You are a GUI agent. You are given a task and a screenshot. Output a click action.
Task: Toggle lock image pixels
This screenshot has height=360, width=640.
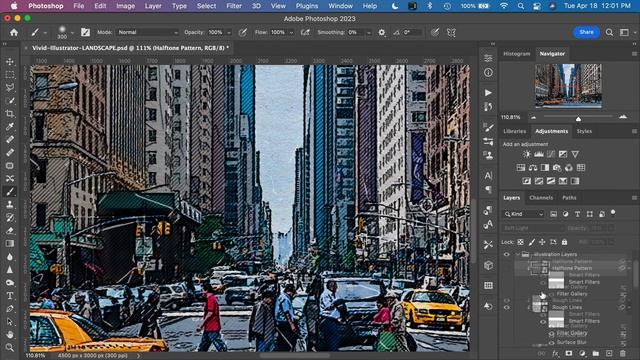click(531, 242)
